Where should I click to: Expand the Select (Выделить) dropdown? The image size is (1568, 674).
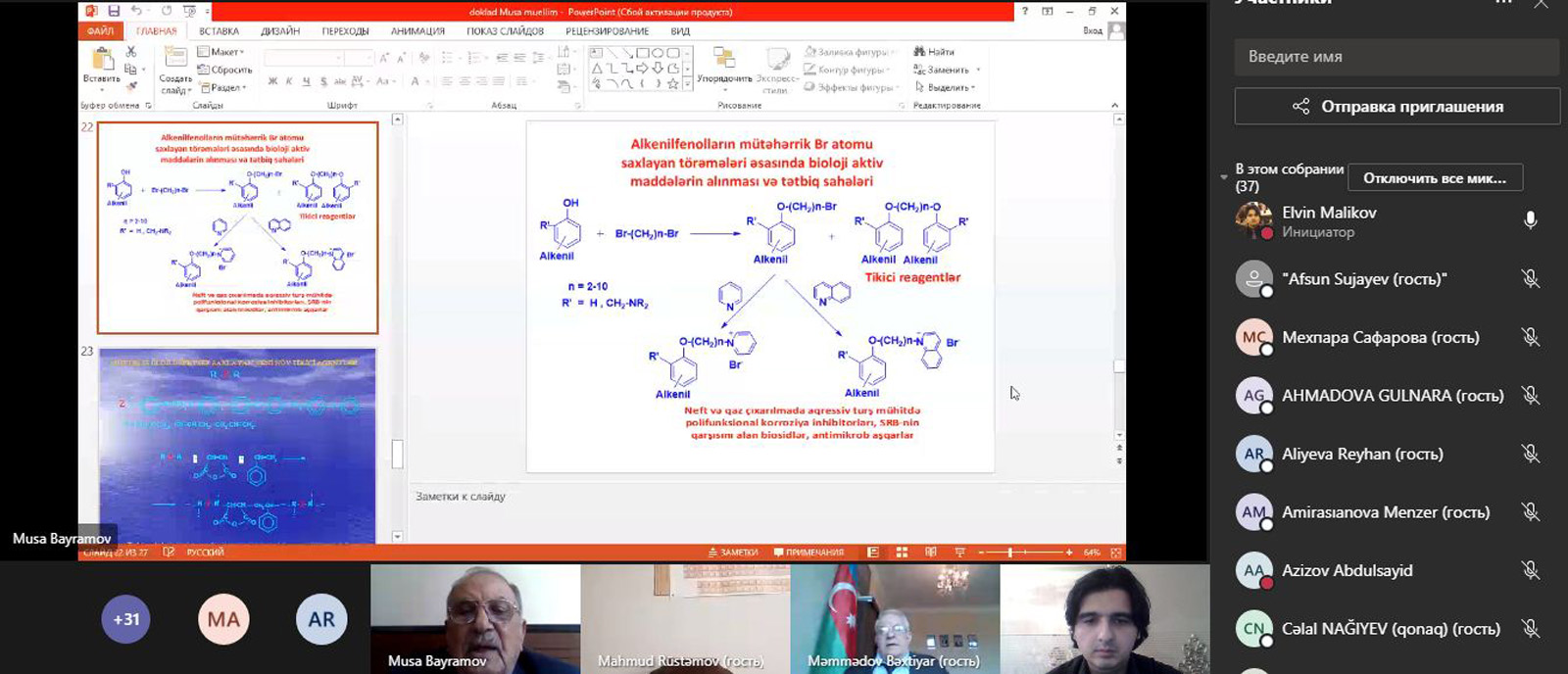click(x=945, y=87)
